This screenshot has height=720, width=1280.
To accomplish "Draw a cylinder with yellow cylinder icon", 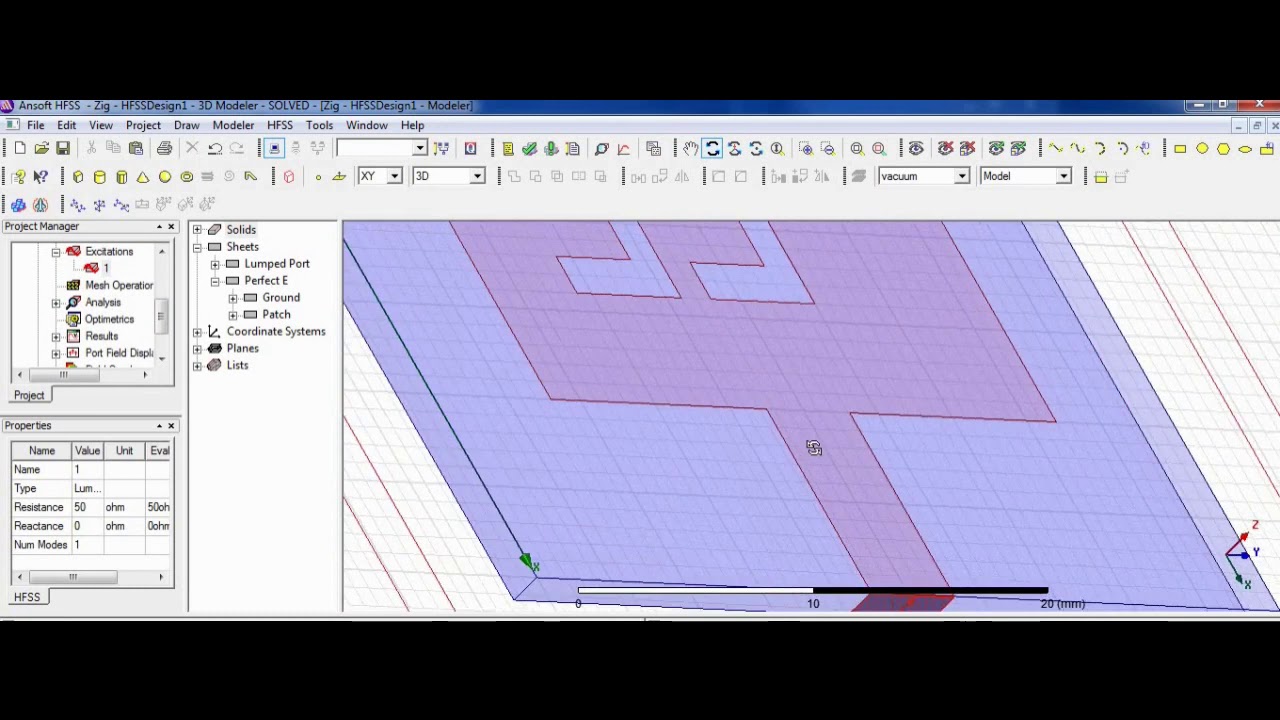I will point(99,176).
